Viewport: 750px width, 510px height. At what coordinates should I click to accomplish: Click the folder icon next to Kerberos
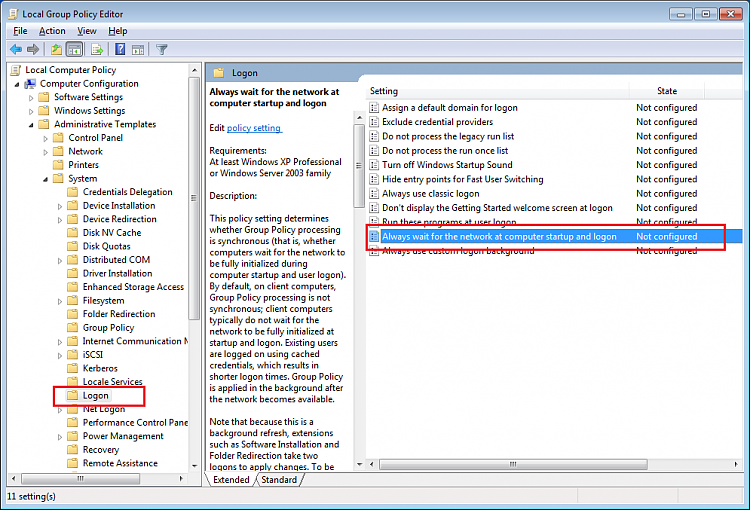[x=73, y=368]
